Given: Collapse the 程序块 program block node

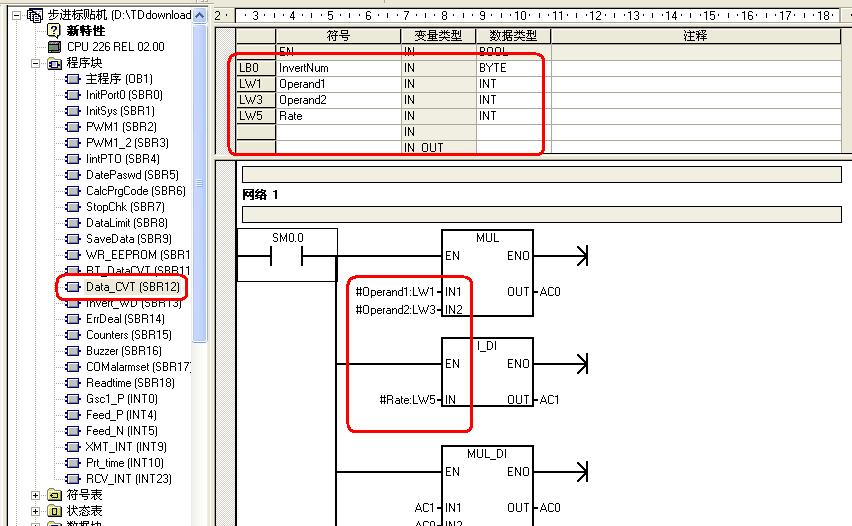Looking at the screenshot, I should pos(37,63).
